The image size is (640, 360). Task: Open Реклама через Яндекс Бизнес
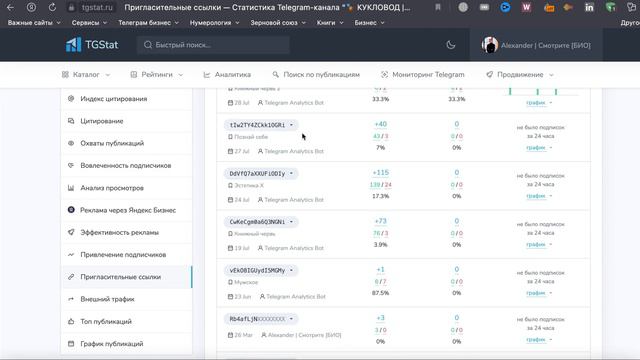[x=127, y=210]
